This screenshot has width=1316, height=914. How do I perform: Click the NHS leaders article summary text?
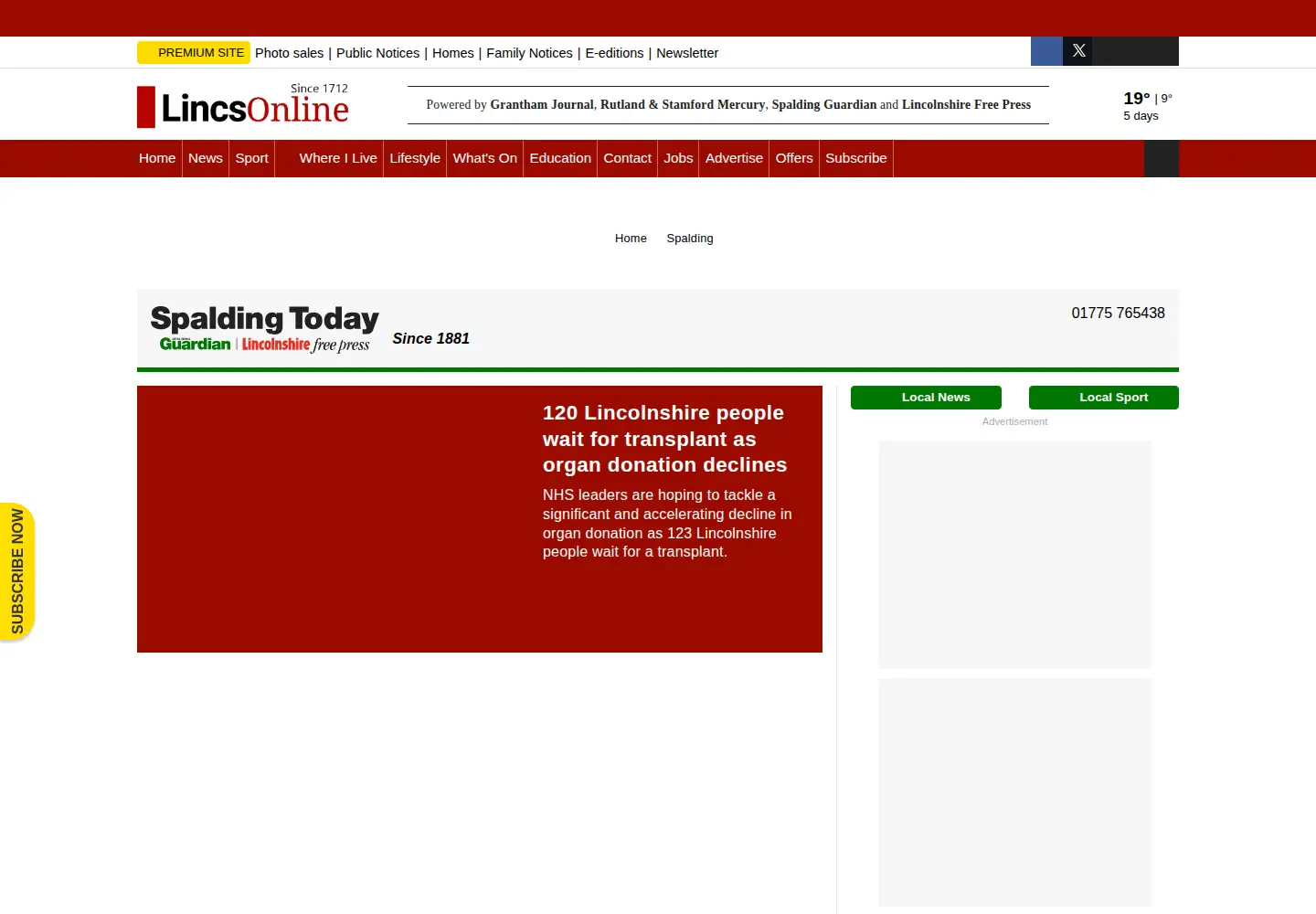667,524
